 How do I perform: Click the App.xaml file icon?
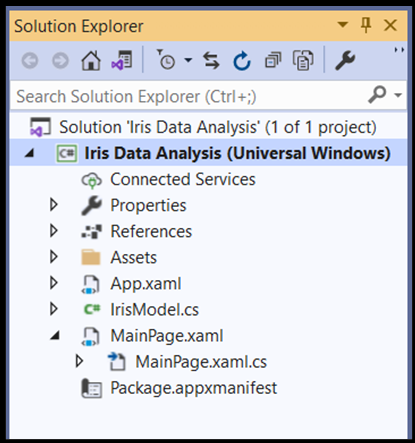pyautogui.click(x=91, y=284)
